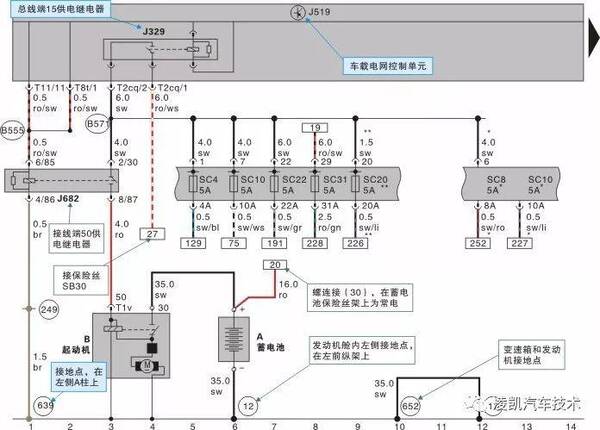Click the '8/87' relay pin label
Viewport: 600px width, 430px height.
tap(128, 200)
